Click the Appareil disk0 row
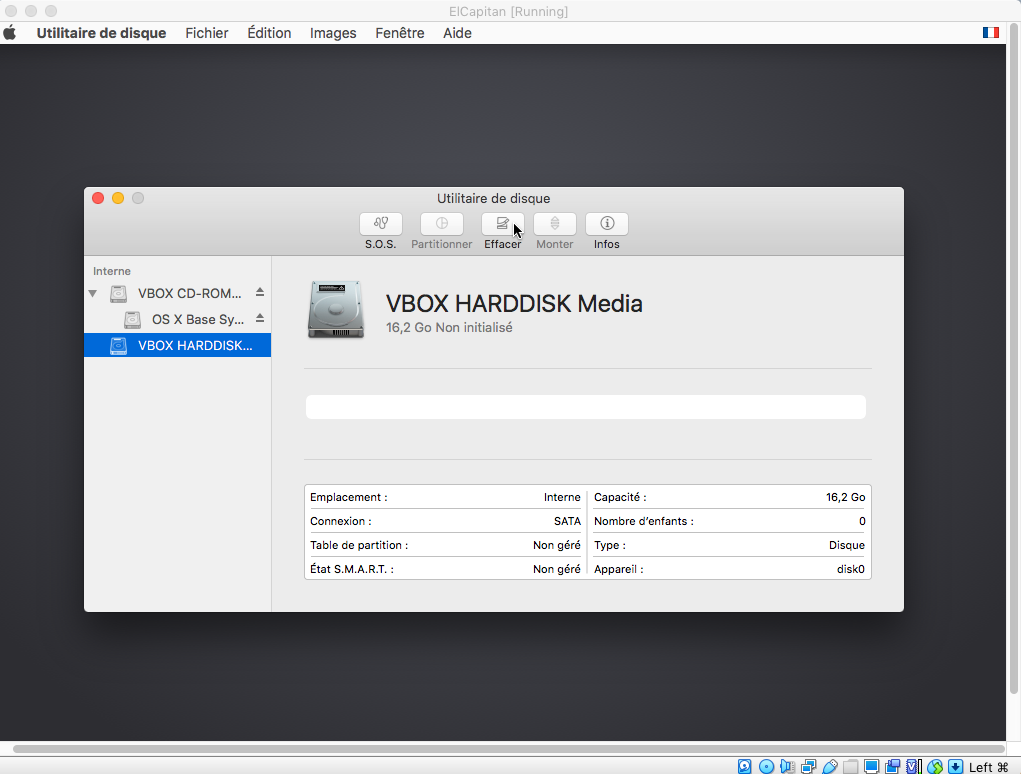The width and height of the screenshot is (1021, 774). click(x=729, y=569)
